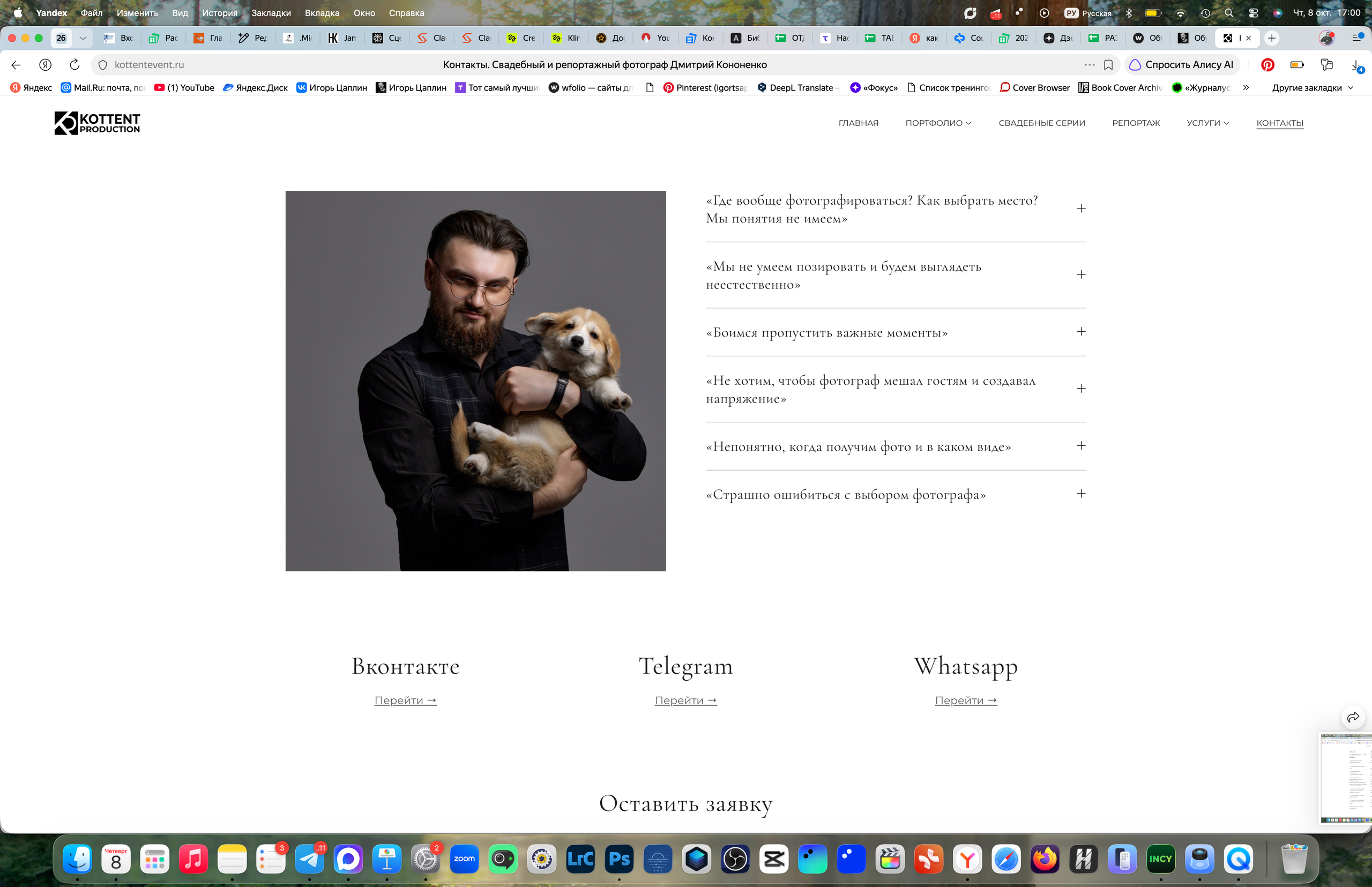The width and height of the screenshot is (1372, 887).
Task: Expand «Непонятно, когда получим фото» item
Action: (x=896, y=446)
